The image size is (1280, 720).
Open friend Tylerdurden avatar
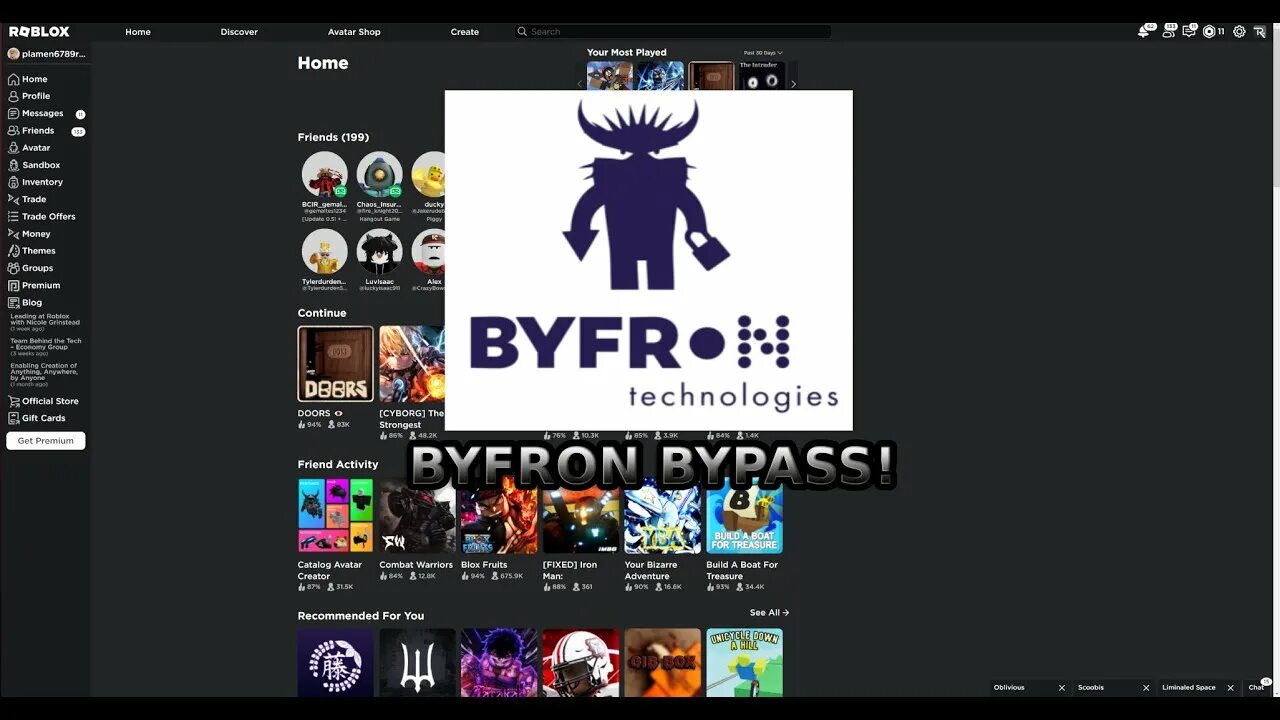[325, 252]
